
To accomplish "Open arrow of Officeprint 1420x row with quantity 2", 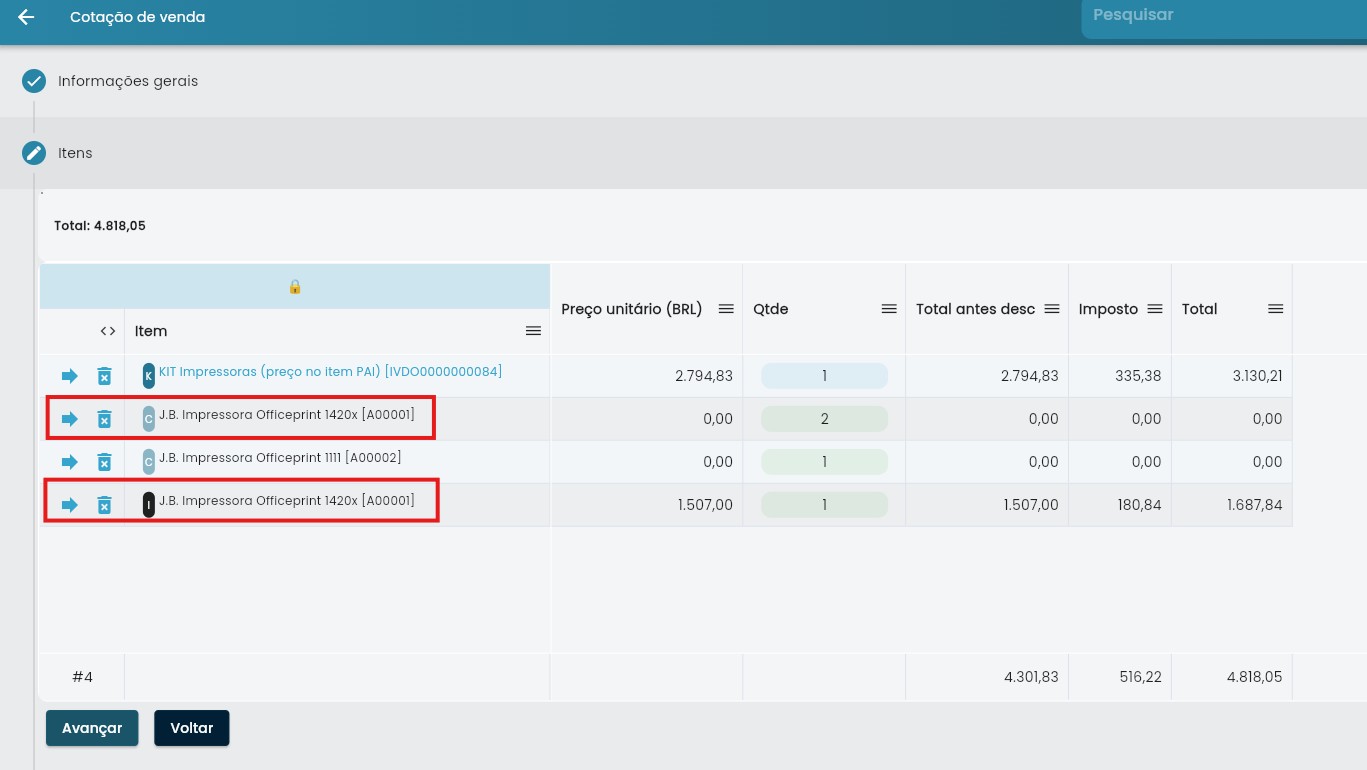I will tap(69, 419).
